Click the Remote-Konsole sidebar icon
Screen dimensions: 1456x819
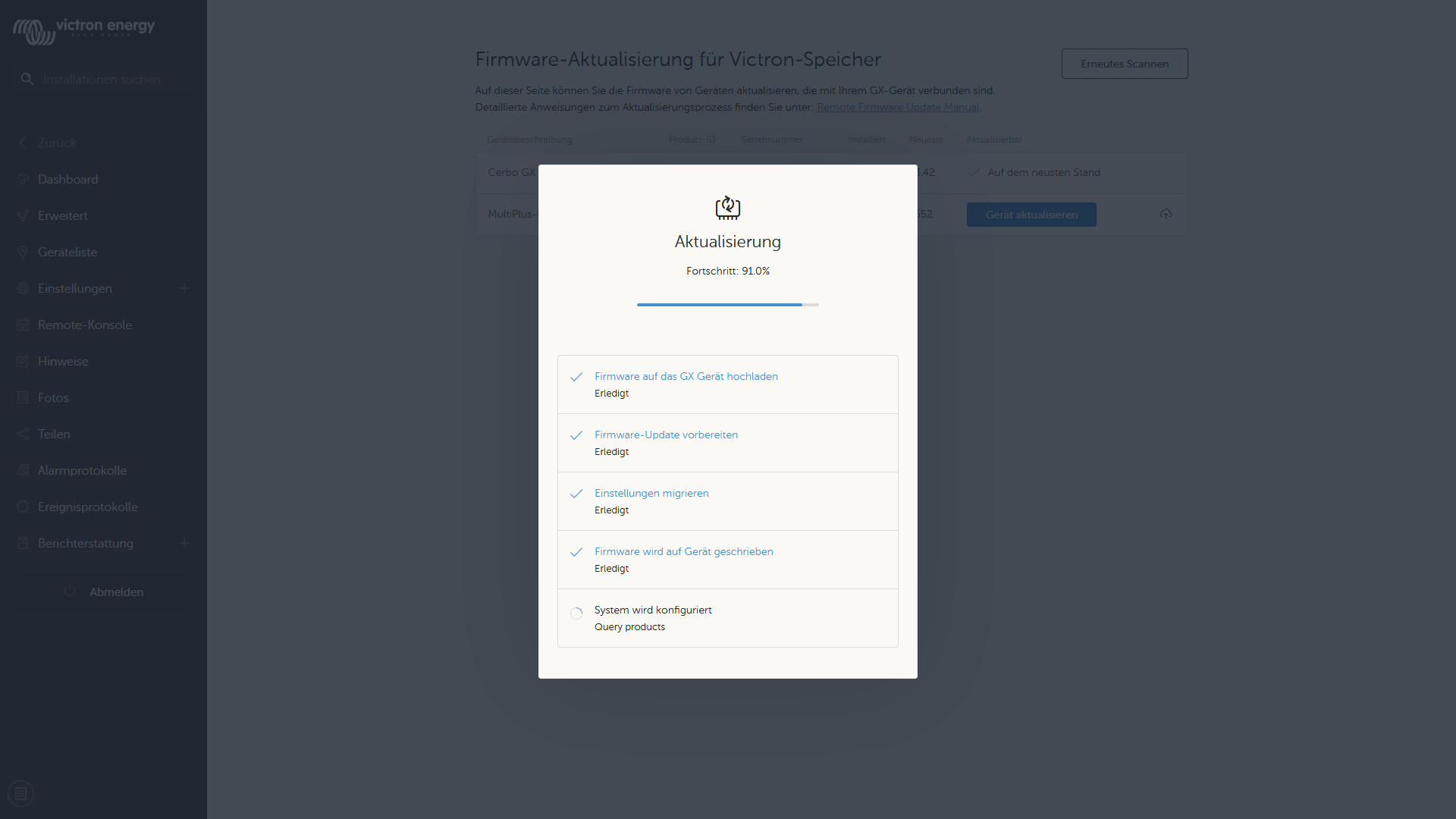(23, 325)
